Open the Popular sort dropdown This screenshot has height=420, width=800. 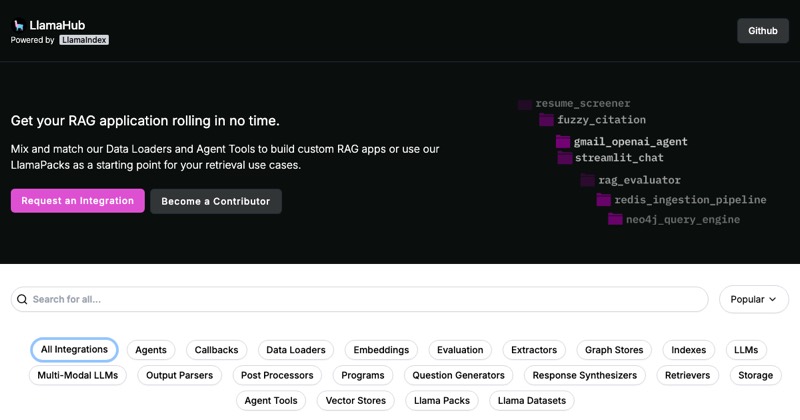pos(754,299)
